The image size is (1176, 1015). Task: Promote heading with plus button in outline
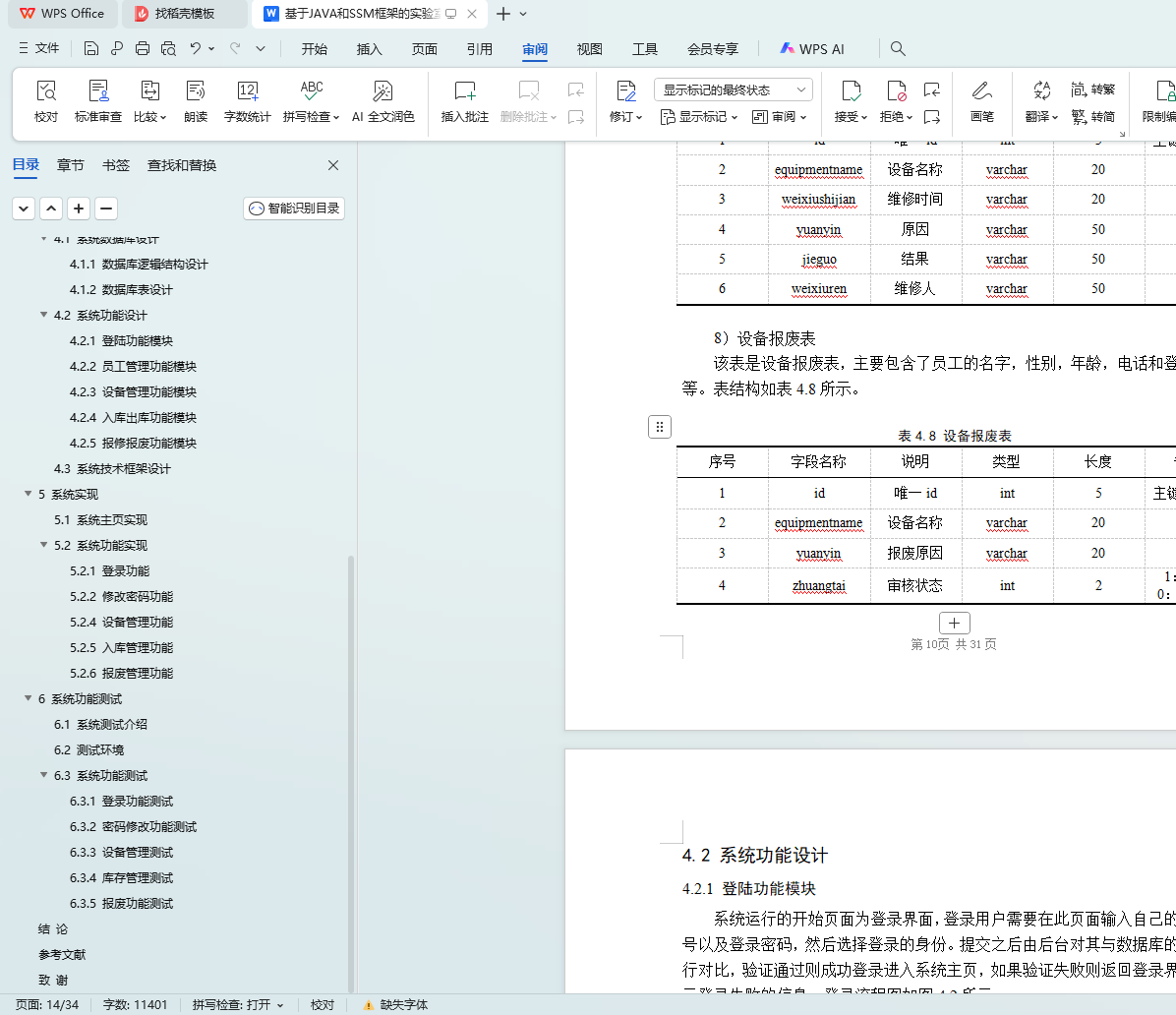click(x=79, y=209)
